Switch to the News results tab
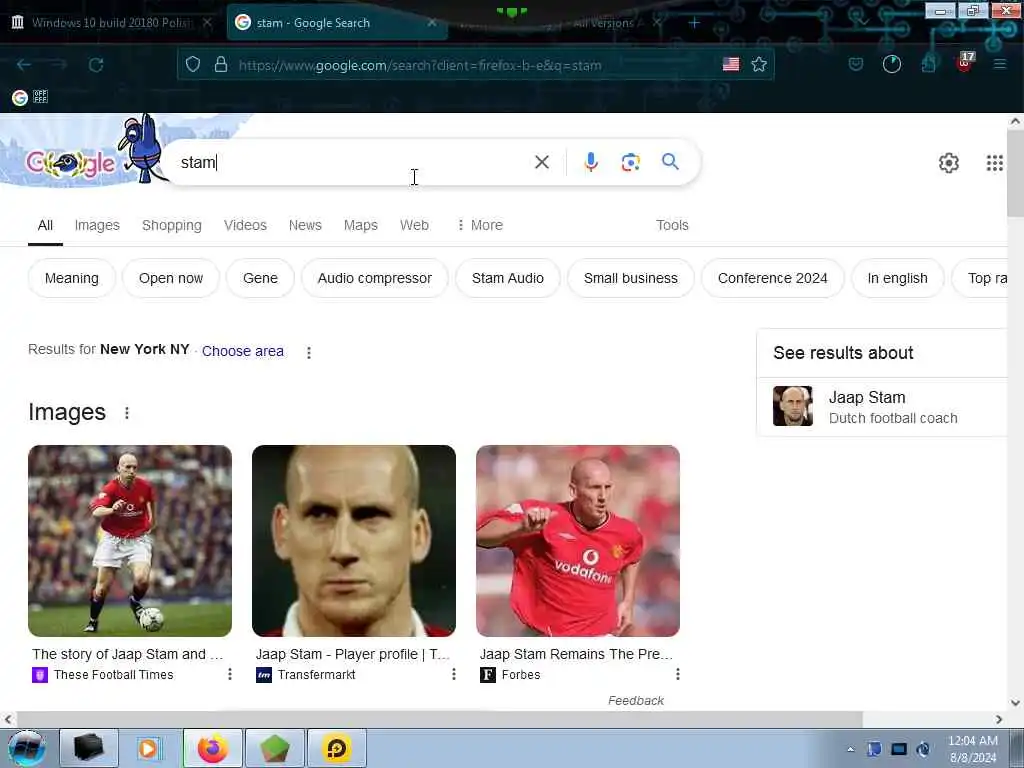This screenshot has width=1024, height=768. tap(305, 225)
